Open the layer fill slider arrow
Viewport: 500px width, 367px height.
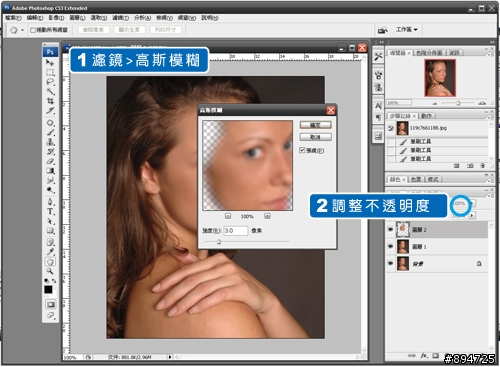[x=472, y=216]
